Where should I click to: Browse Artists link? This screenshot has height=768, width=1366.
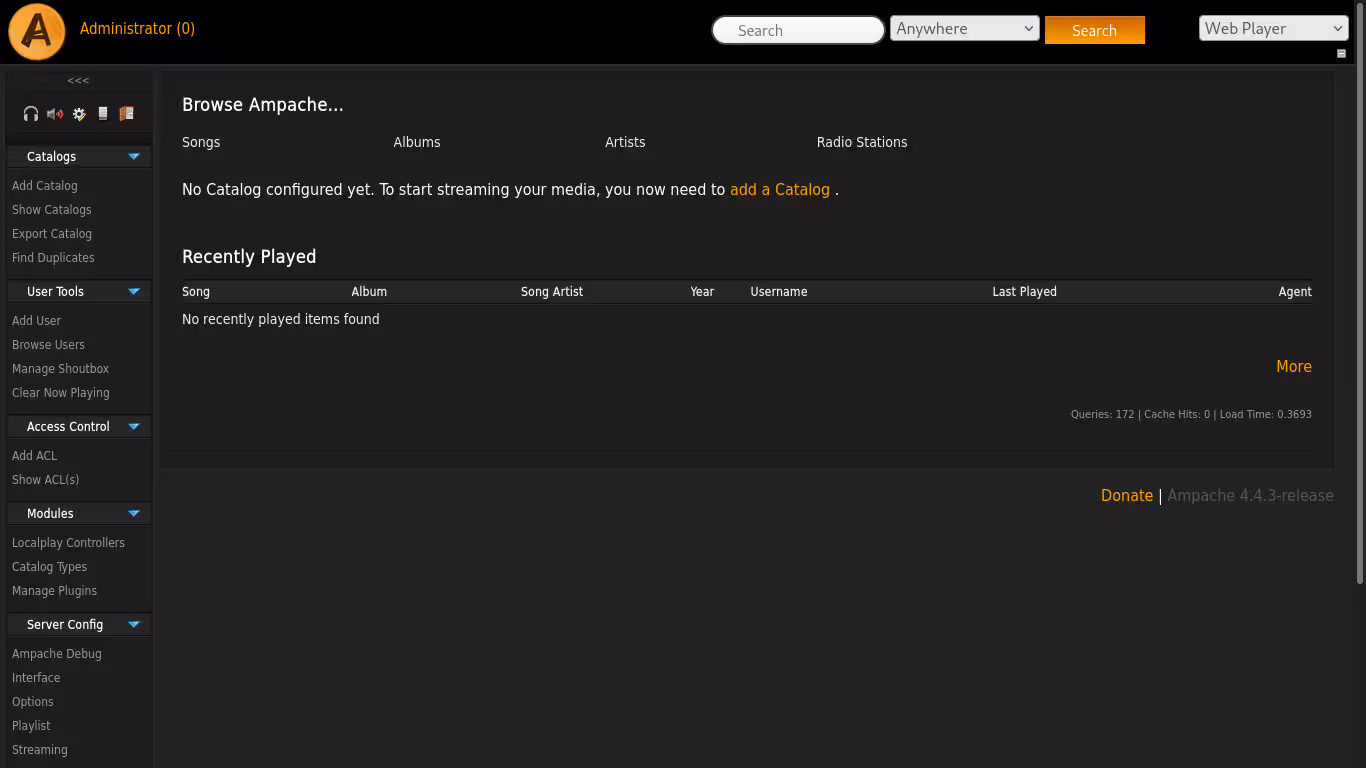pos(625,142)
